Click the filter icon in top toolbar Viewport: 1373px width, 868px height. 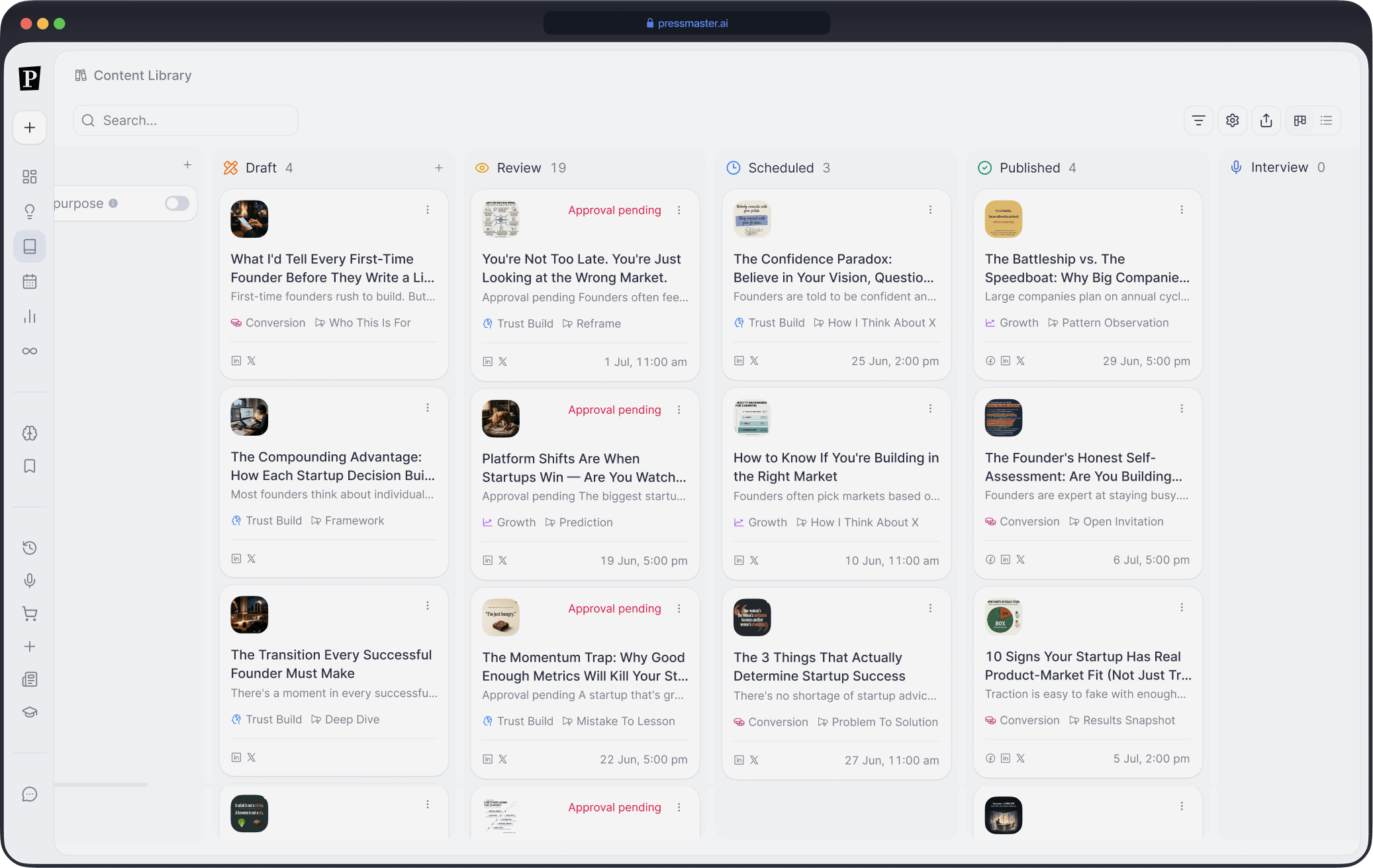point(1198,121)
